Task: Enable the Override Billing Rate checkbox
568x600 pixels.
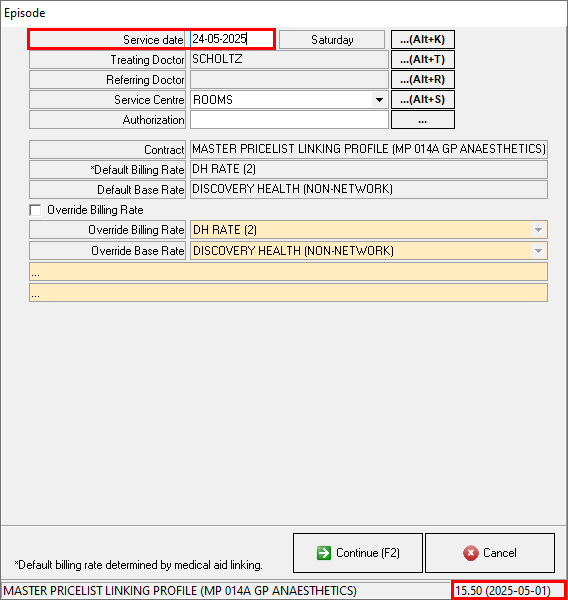Action: coord(35,210)
